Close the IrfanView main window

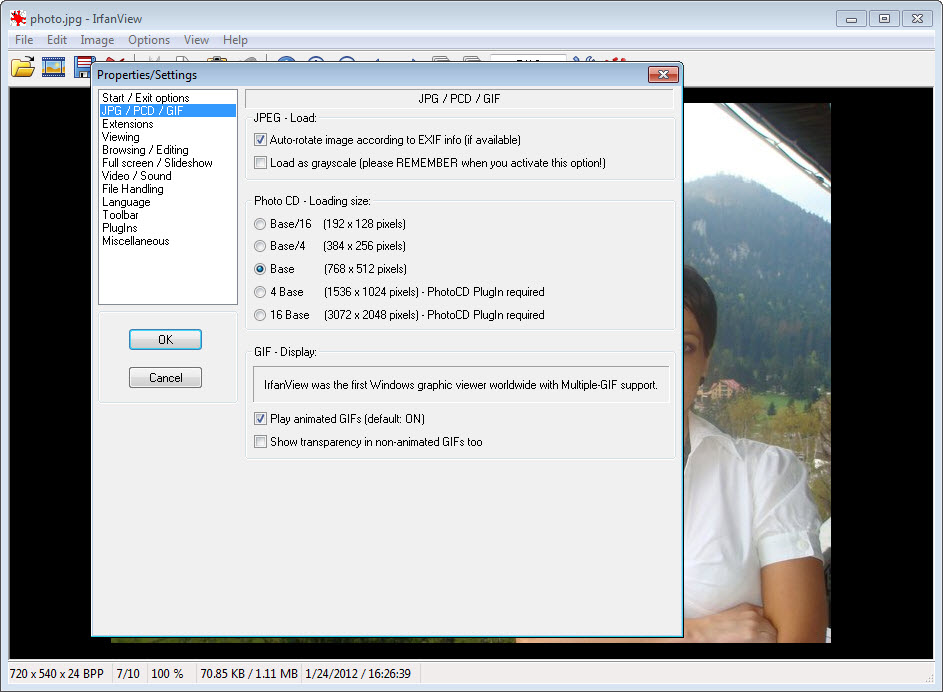click(x=917, y=19)
